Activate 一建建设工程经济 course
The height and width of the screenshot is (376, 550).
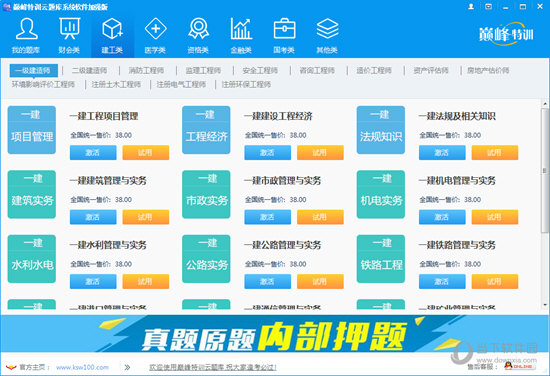coord(268,153)
